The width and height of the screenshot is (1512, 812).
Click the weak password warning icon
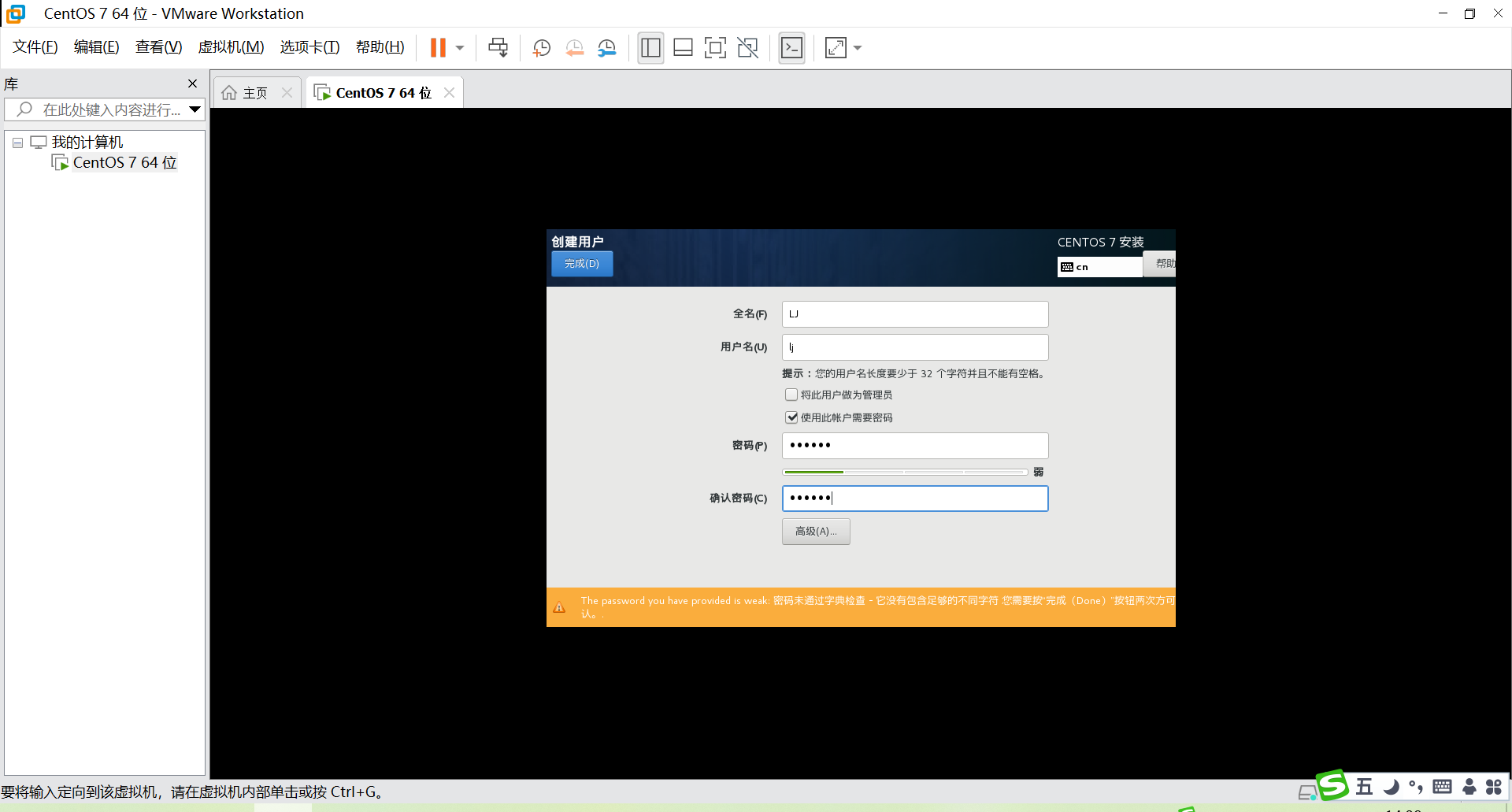point(559,607)
